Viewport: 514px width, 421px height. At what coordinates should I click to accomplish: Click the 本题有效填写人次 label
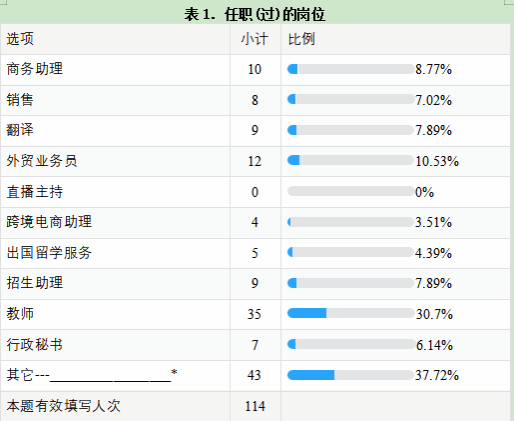(63, 406)
